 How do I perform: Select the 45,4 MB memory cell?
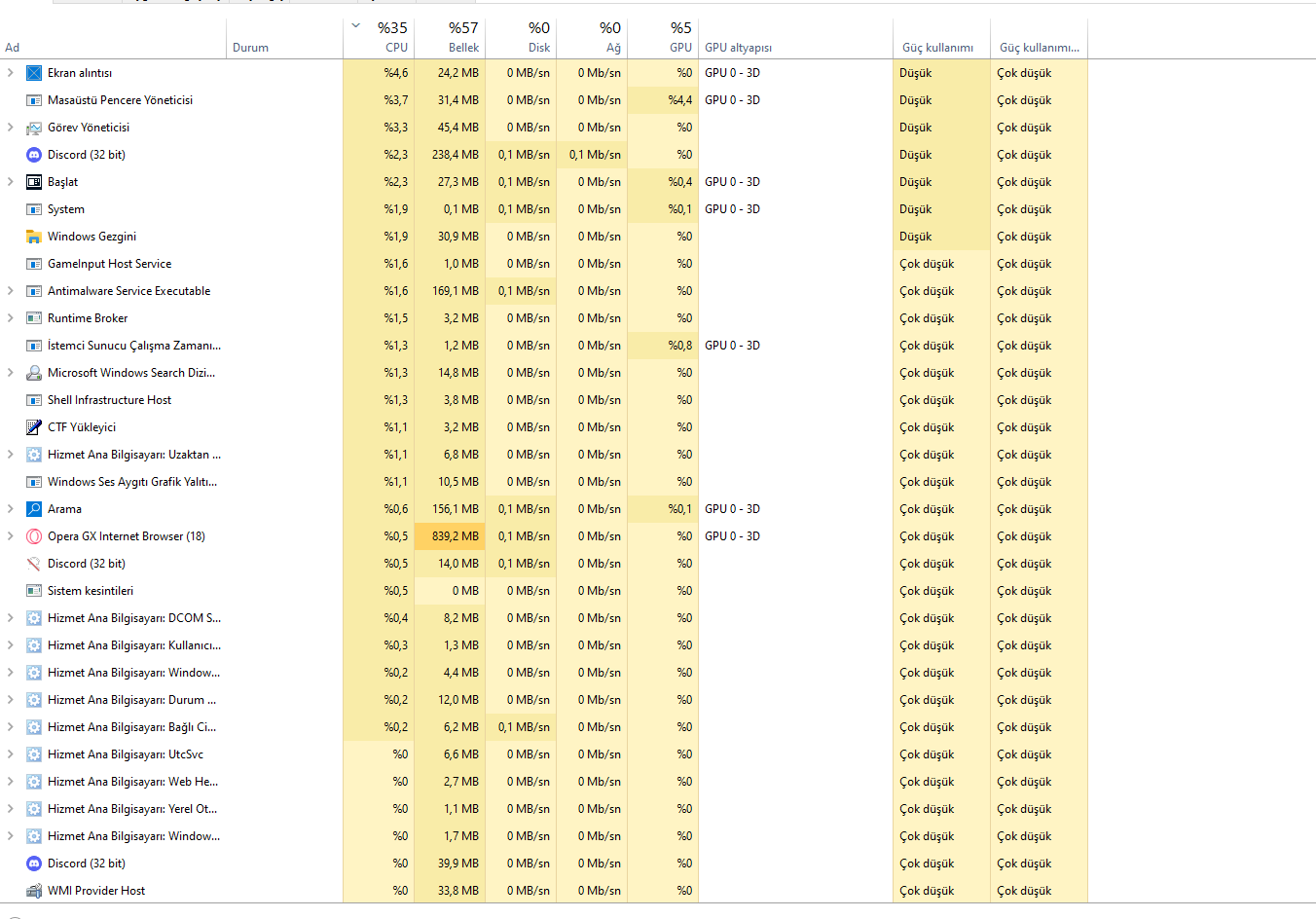(450, 128)
